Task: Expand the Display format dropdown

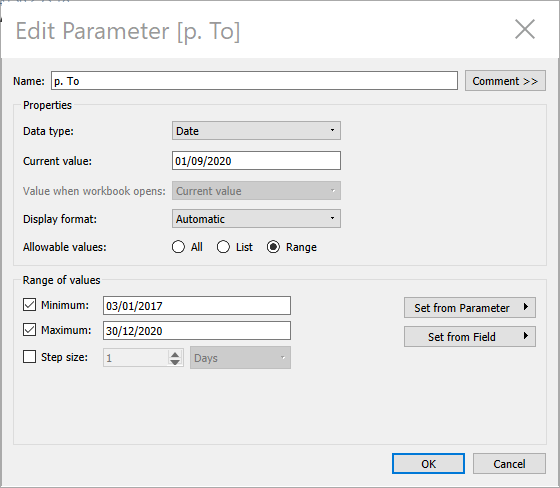Action: 256,219
